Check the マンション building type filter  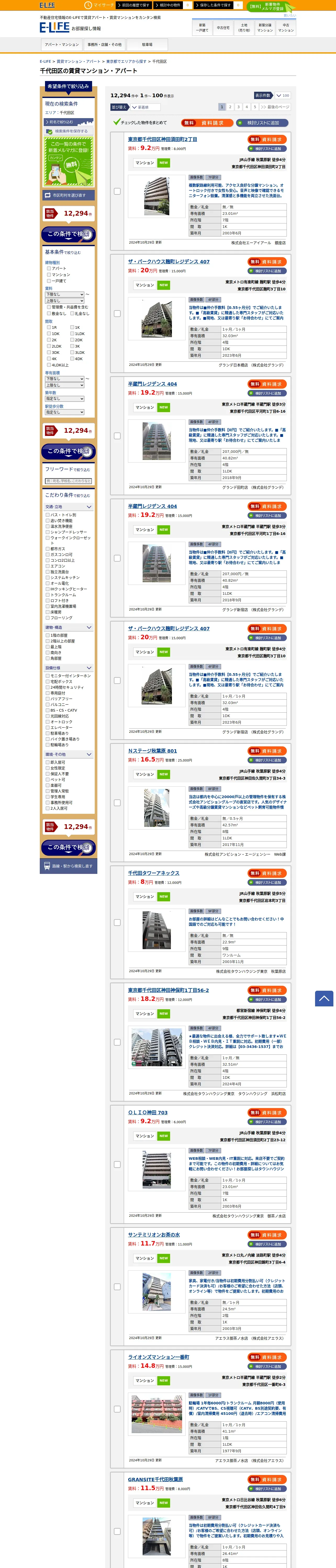point(49,274)
